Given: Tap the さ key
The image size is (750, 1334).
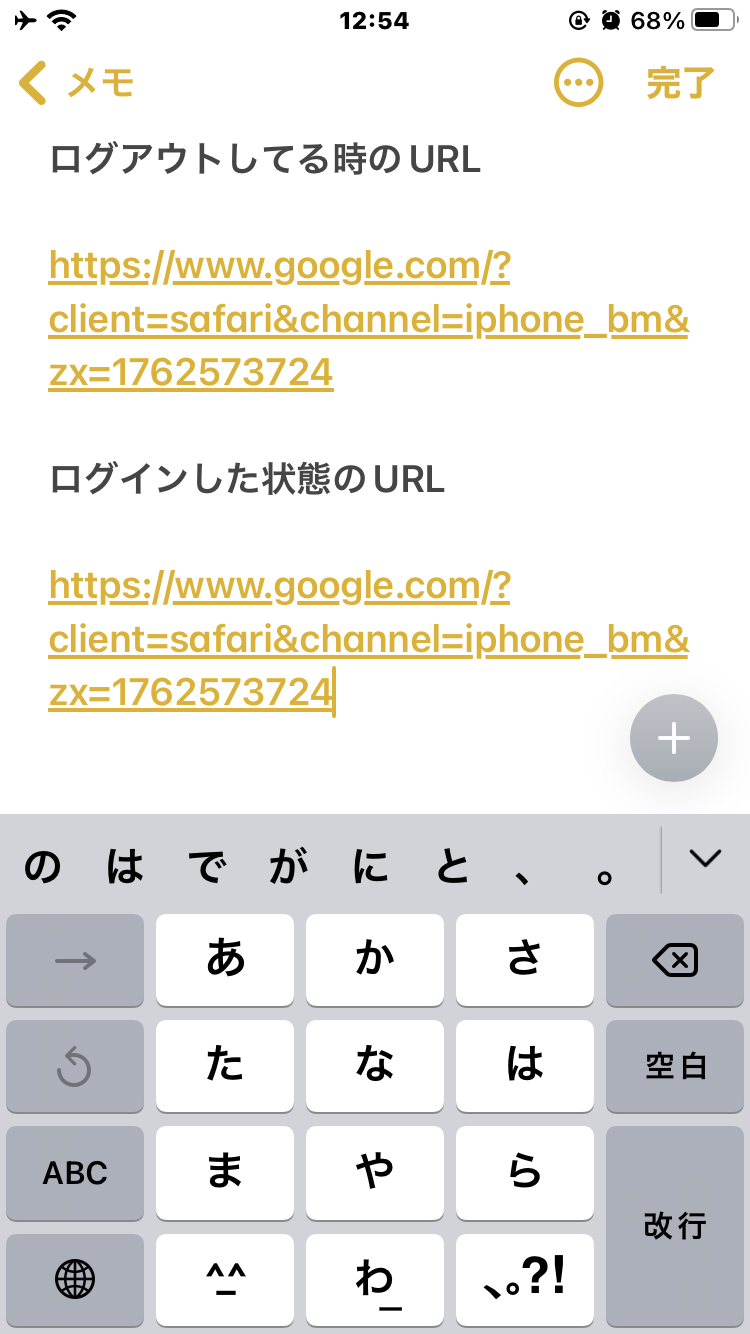Looking at the screenshot, I should (525, 960).
